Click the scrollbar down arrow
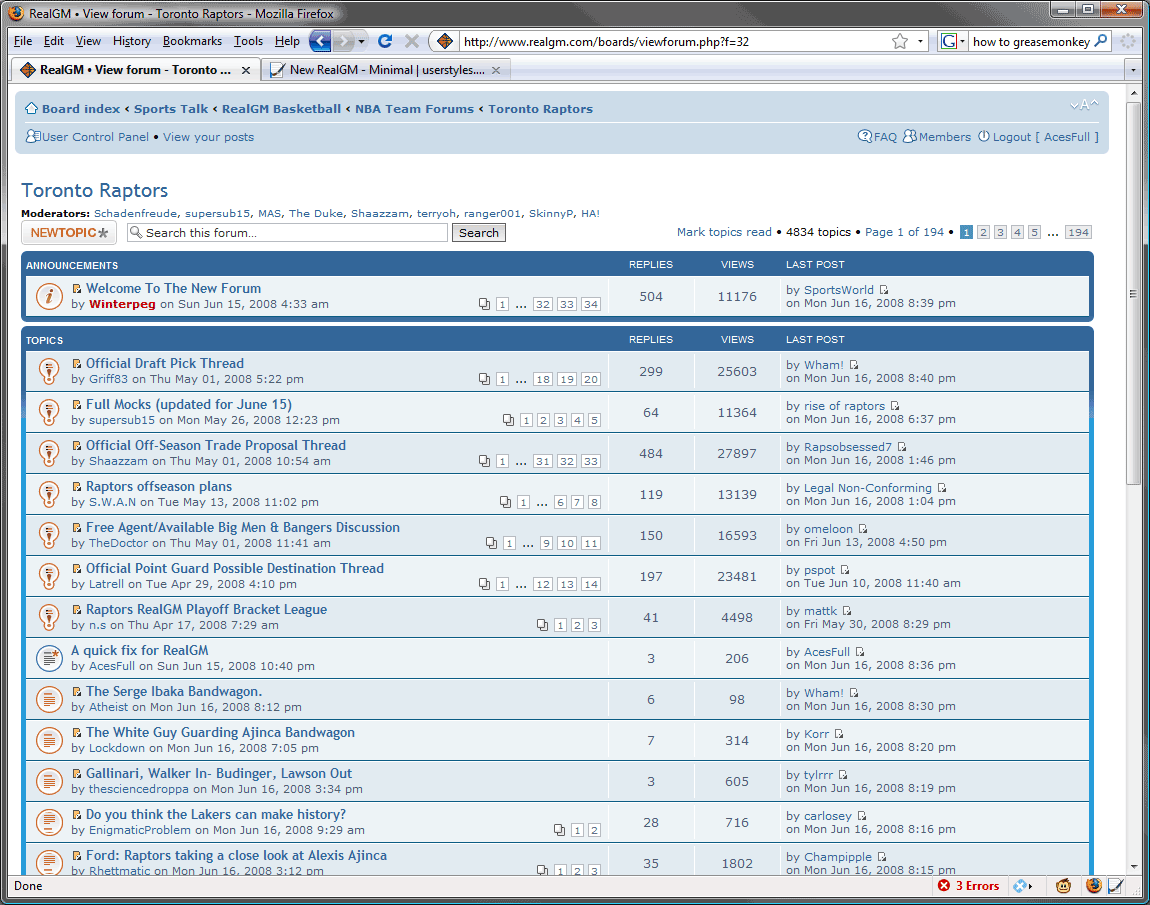Image resolution: width=1150 pixels, height=905 pixels. coord(1134,866)
